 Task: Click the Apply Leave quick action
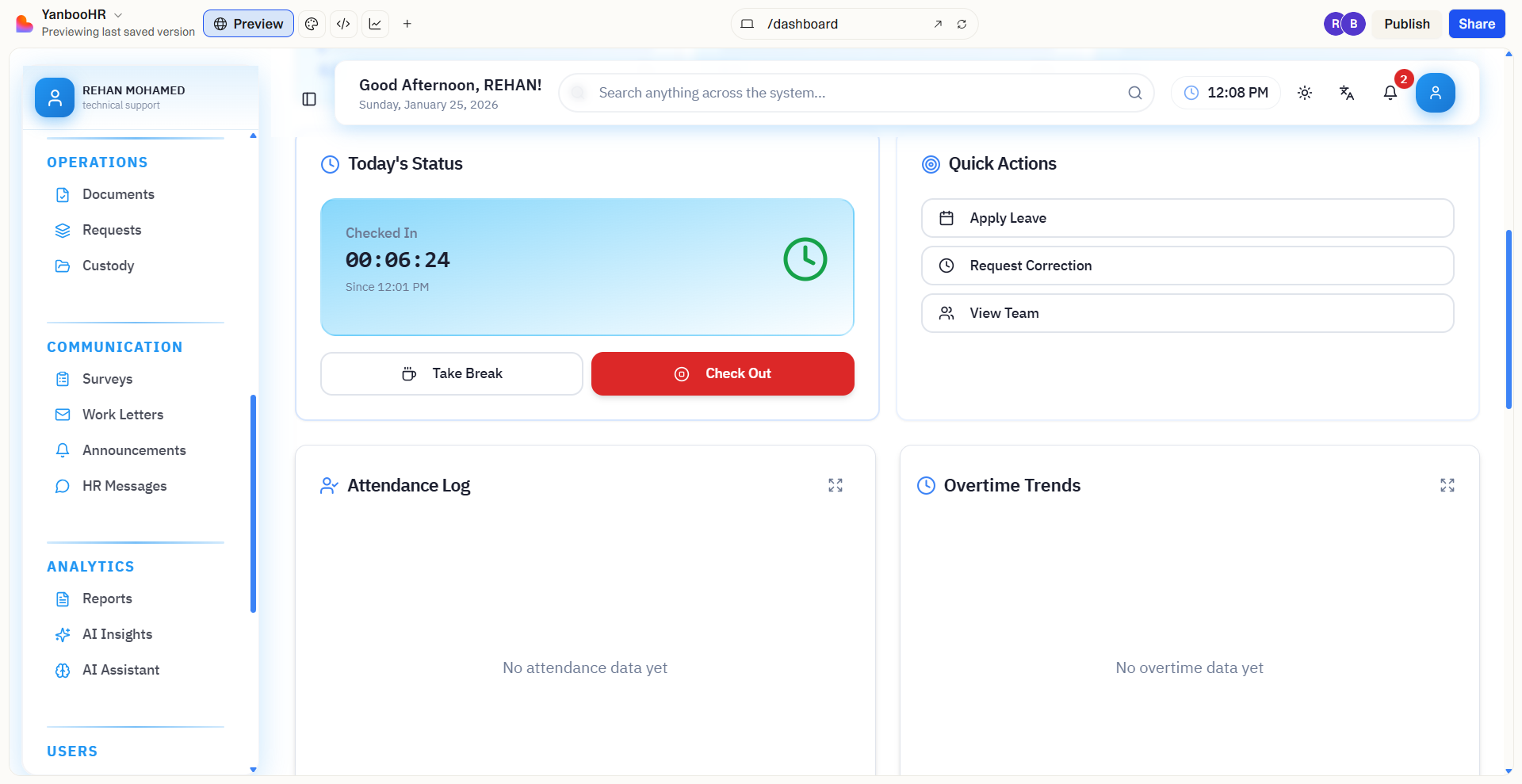tap(1187, 218)
